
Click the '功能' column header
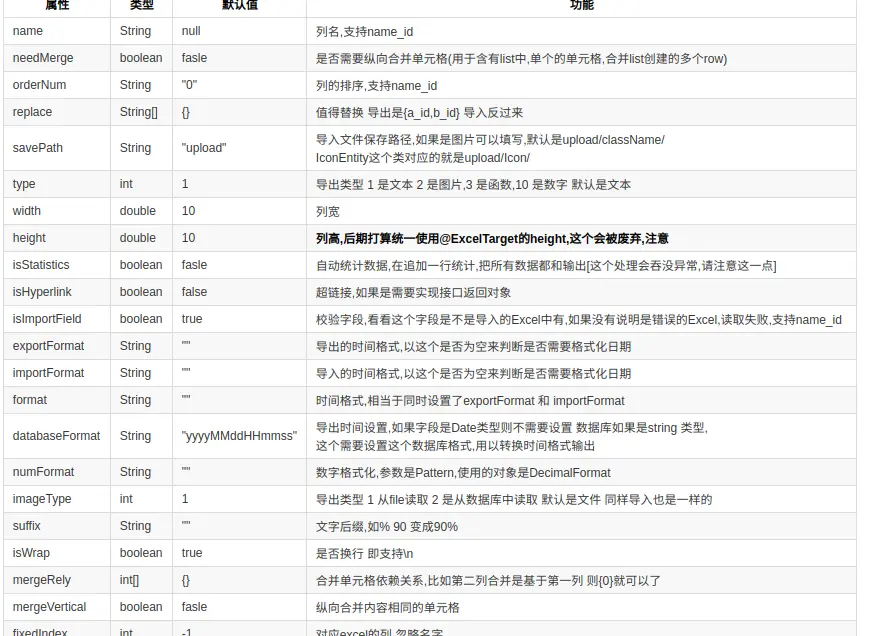pyautogui.click(x=581, y=6)
